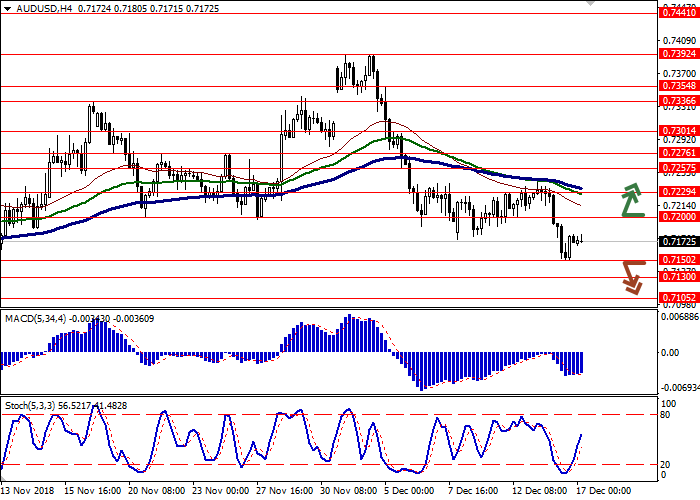Click the MACD 0.00 scale value
This screenshot has height=500, width=700.
point(670,352)
